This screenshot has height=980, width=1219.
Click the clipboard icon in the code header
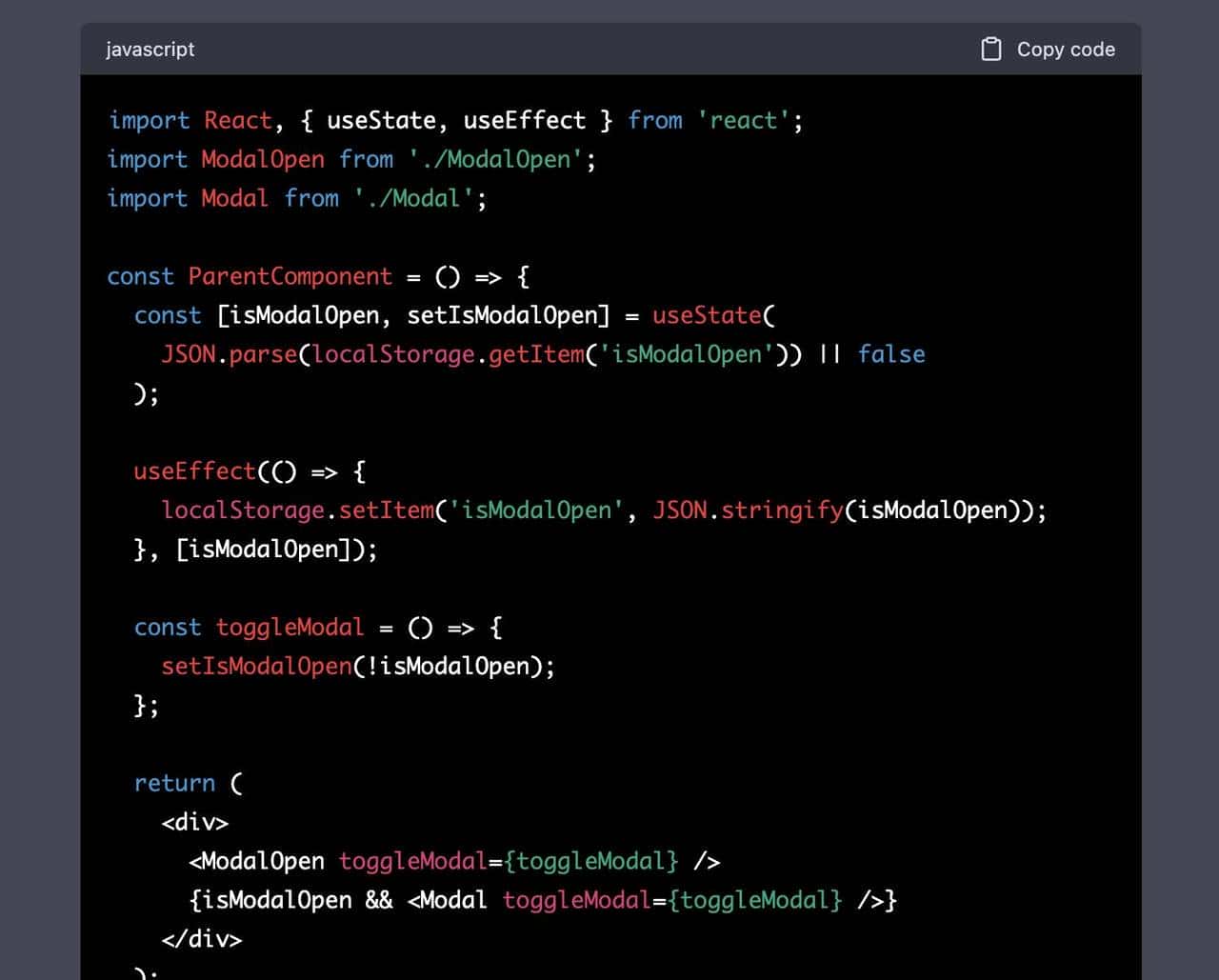click(990, 50)
